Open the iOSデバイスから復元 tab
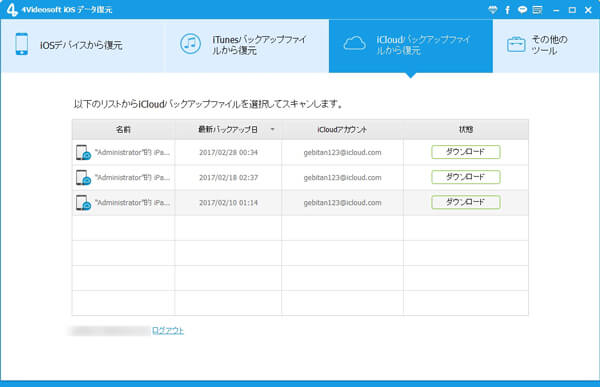Image resolution: width=600 pixels, height=387 pixels. click(83, 46)
